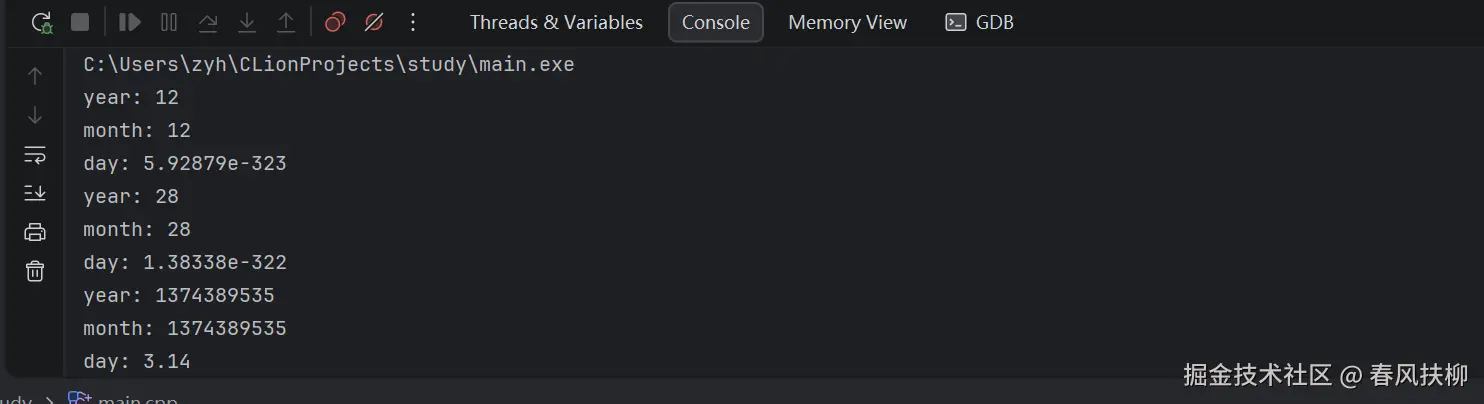Clear all console output with trash icon

[35, 271]
